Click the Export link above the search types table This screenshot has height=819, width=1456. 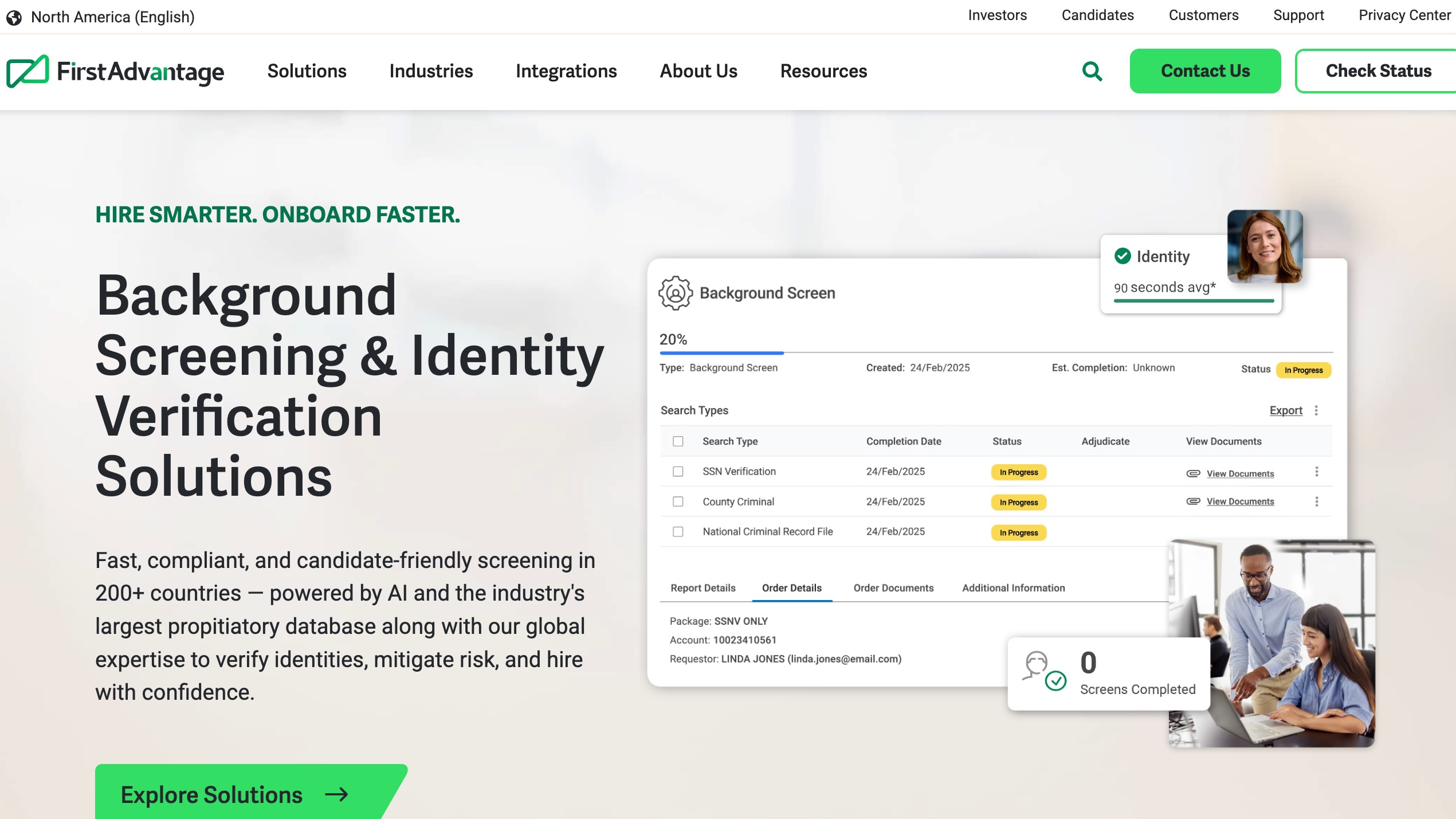1286,410
